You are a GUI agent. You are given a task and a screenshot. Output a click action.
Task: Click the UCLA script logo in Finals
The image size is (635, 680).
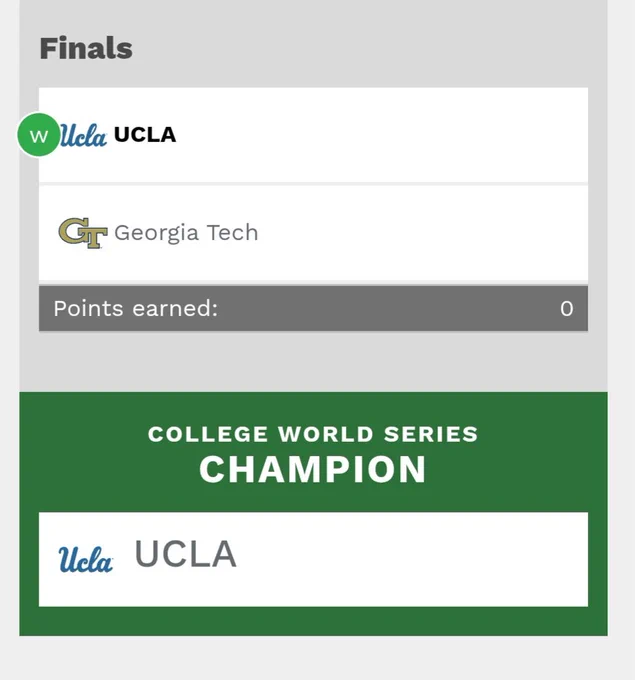pyautogui.click(x=83, y=135)
